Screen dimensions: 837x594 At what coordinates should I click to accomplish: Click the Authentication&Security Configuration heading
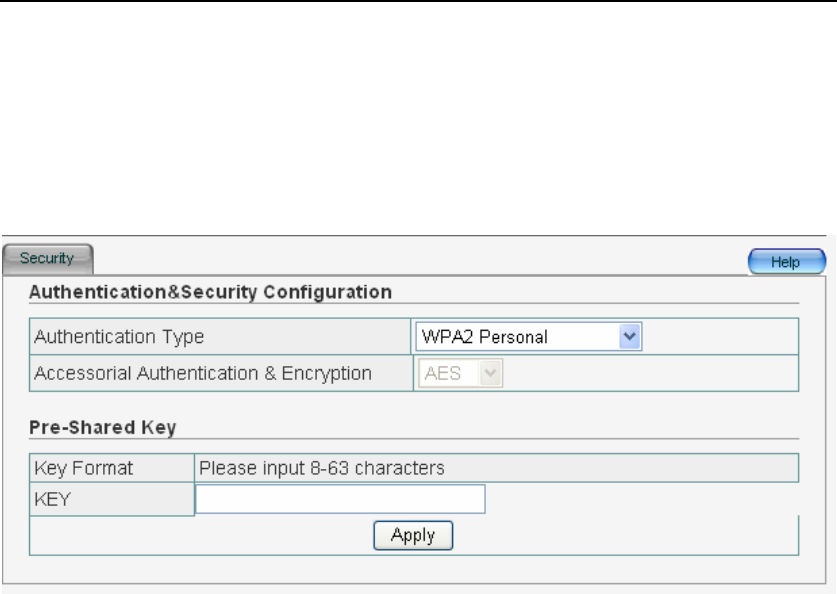pyautogui.click(x=209, y=292)
